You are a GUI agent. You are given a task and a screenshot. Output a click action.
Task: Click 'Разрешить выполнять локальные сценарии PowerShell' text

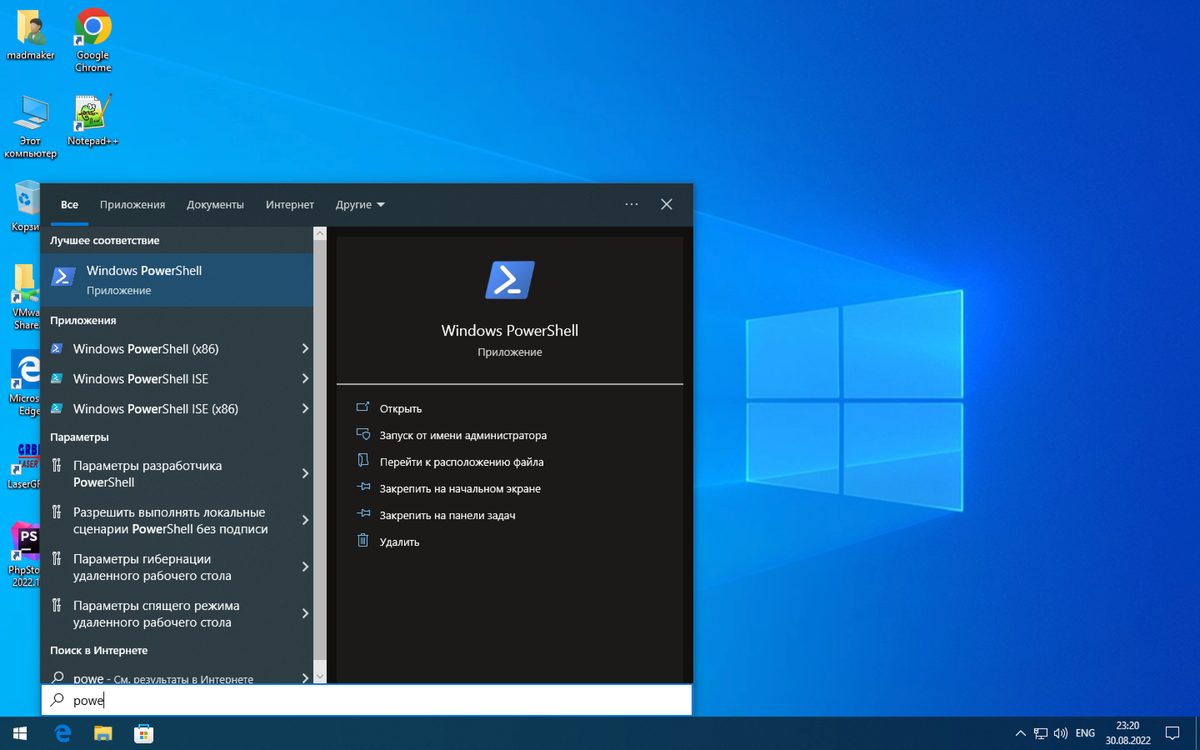pyautogui.click(x=170, y=520)
